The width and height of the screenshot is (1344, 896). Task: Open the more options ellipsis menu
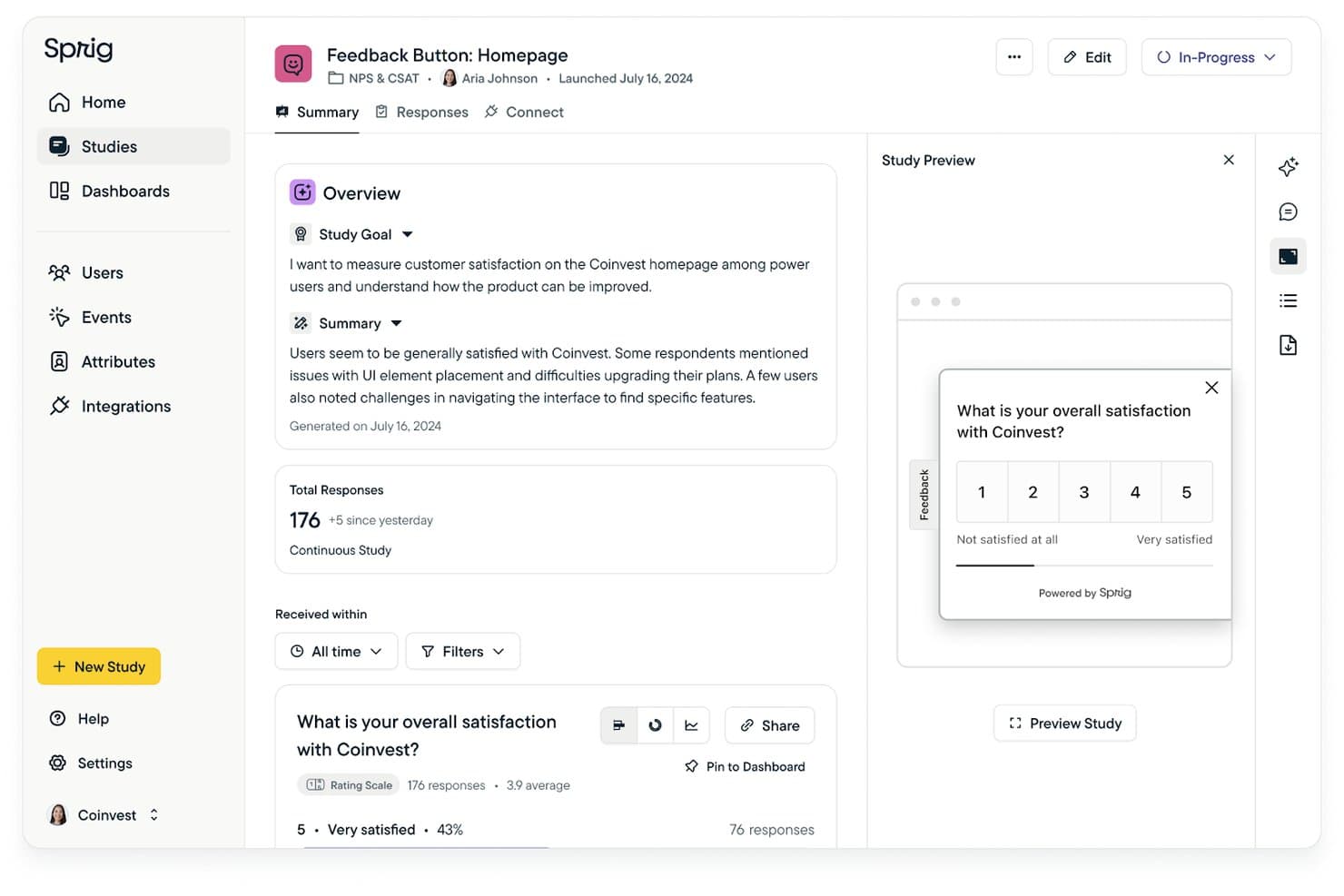click(x=1014, y=57)
